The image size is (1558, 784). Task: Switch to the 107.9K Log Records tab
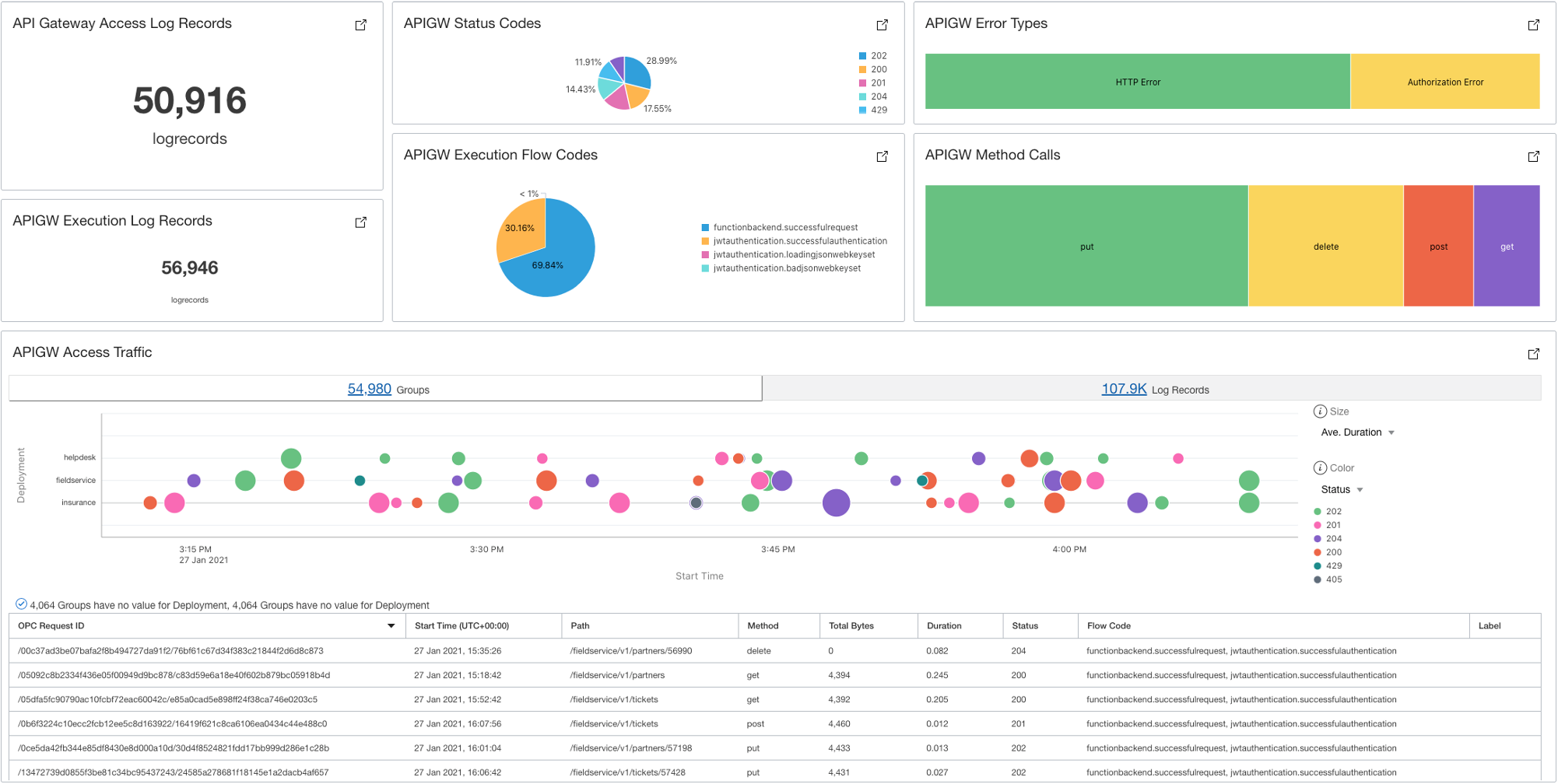coord(1123,388)
